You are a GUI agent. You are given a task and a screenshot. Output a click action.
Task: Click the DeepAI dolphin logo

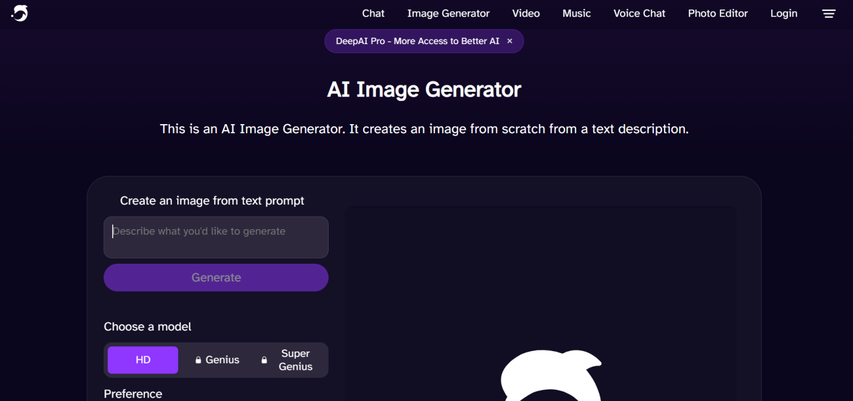pyautogui.click(x=20, y=13)
